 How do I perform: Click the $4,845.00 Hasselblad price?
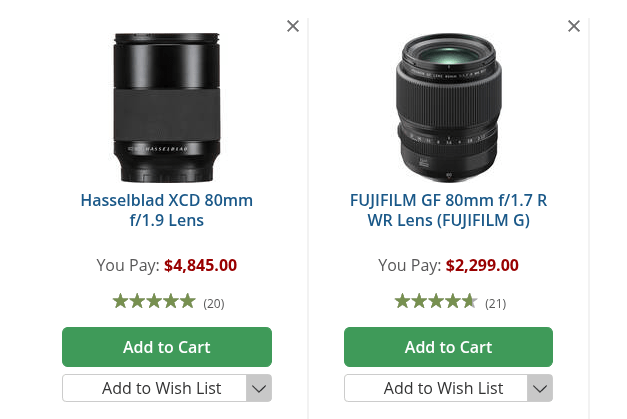(x=200, y=265)
